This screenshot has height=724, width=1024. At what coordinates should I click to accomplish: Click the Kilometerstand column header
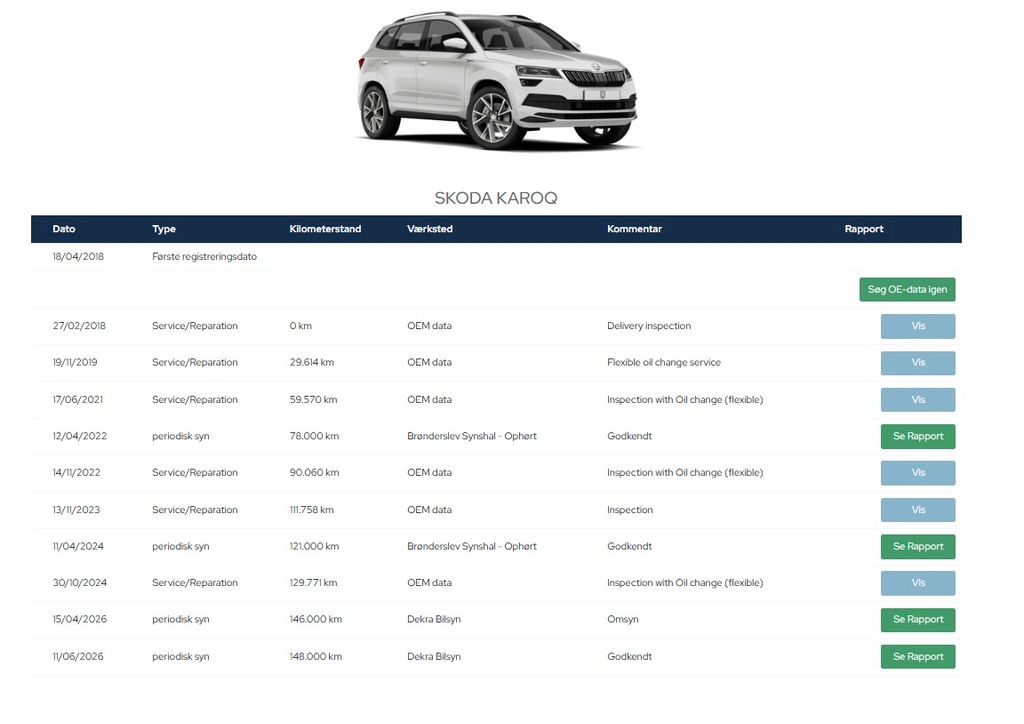tap(325, 229)
